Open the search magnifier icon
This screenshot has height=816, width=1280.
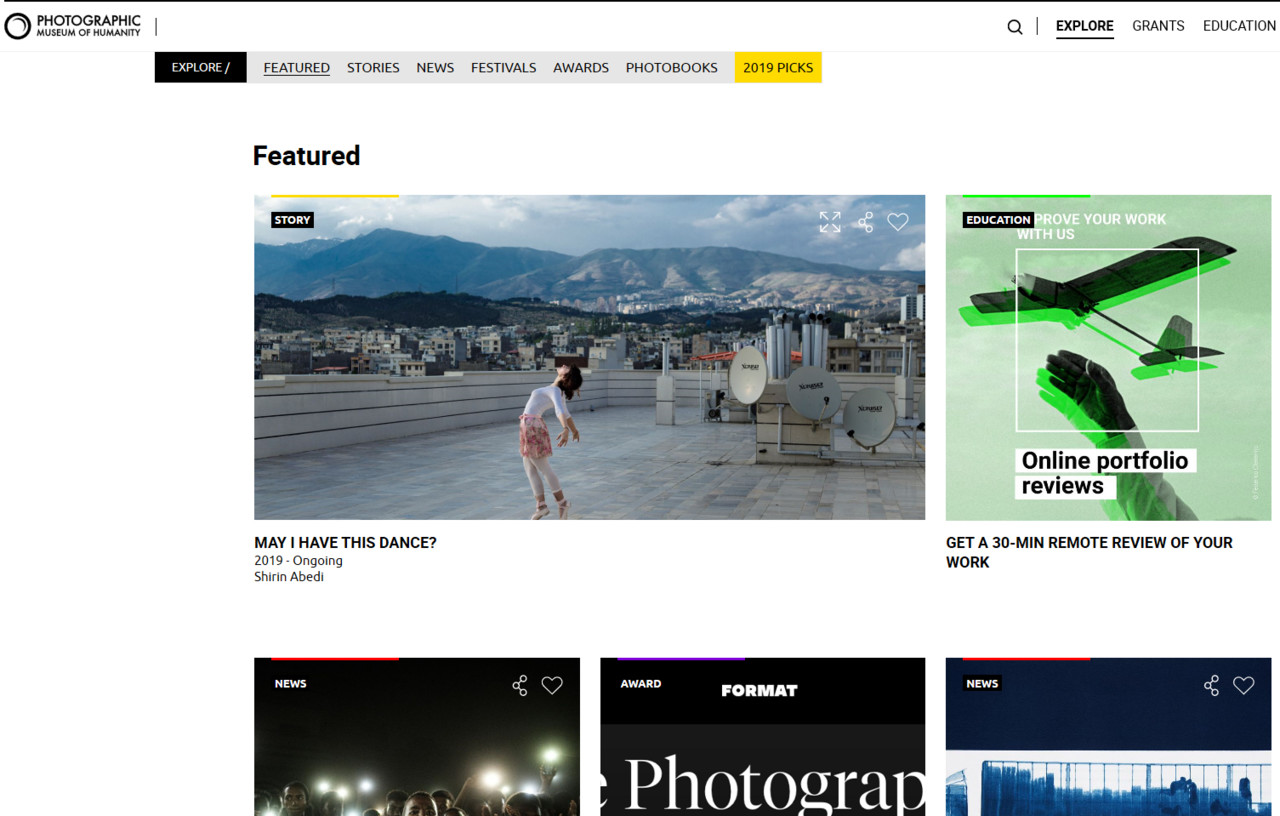1014,27
